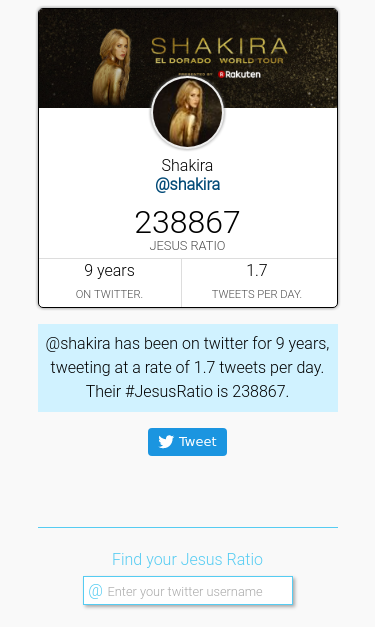Click the TWEETS PER DAY. label

257,294
